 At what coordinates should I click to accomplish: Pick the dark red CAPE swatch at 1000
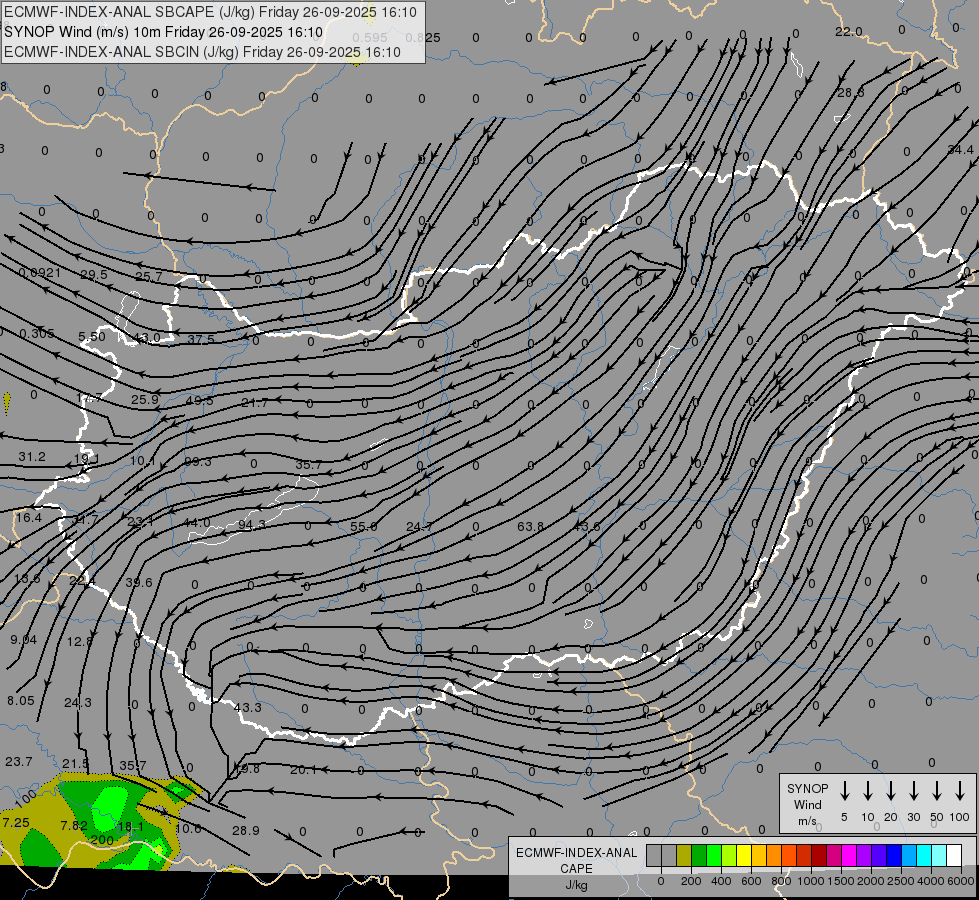(x=819, y=856)
